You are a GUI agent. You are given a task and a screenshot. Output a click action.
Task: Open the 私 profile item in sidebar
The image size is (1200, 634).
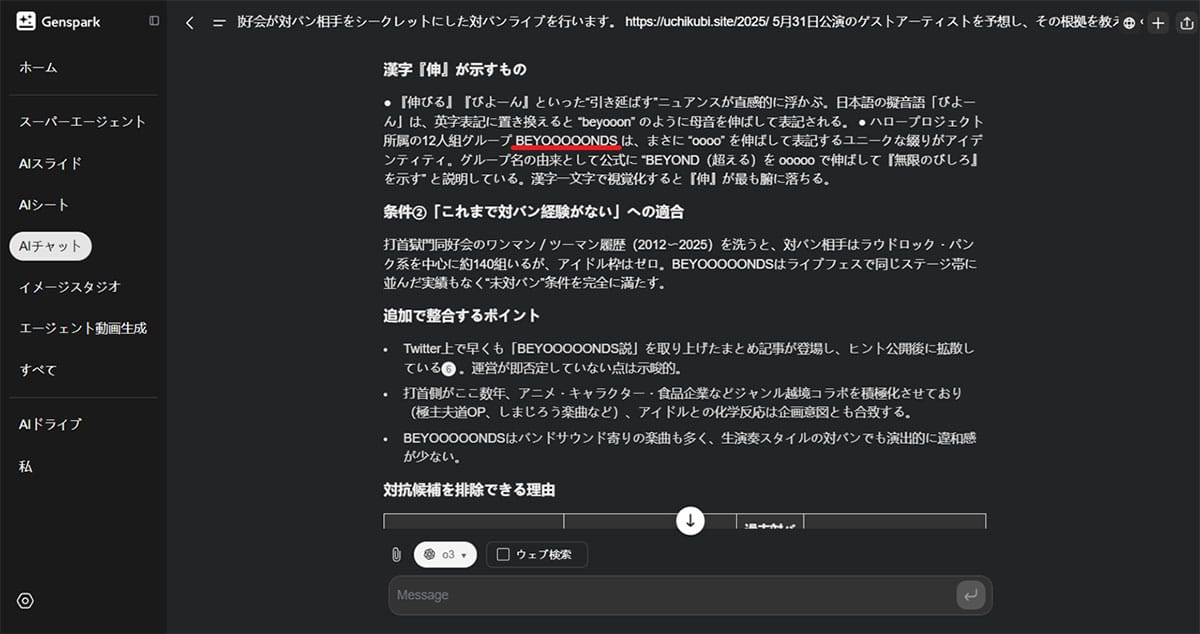click(25, 466)
